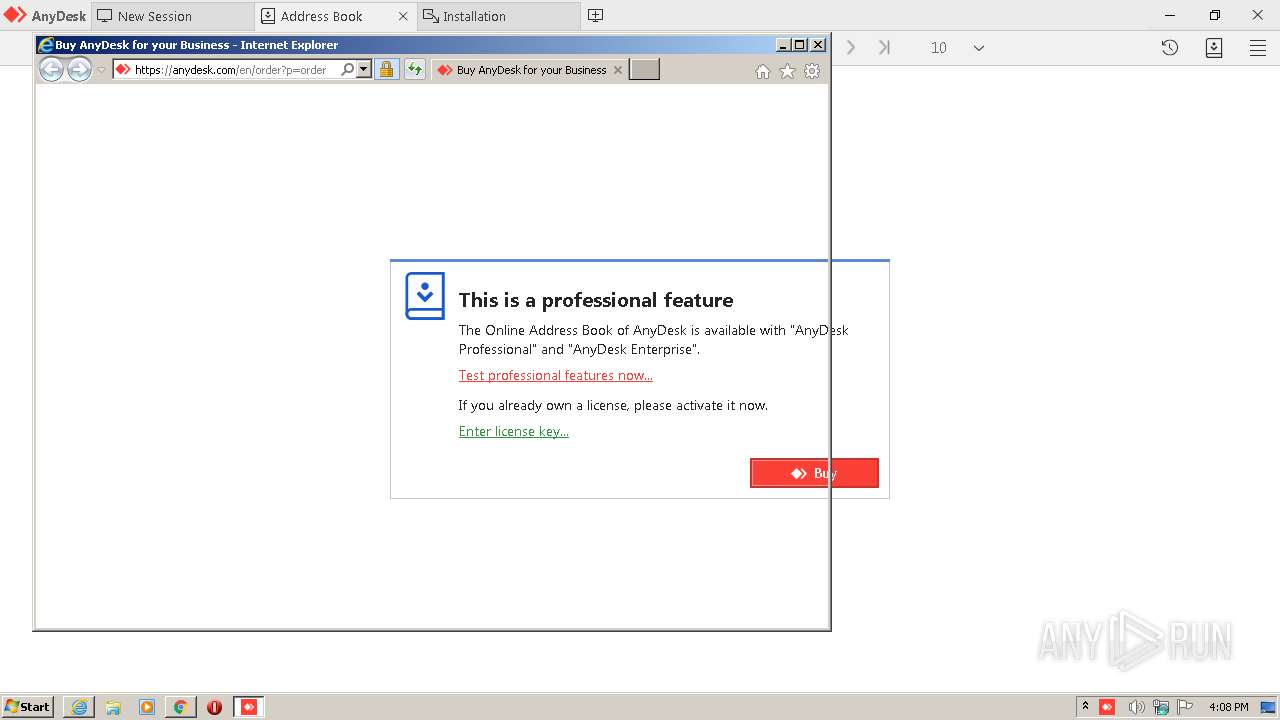
Task: Click the anydesk.com URL field
Action: coord(230,69)
